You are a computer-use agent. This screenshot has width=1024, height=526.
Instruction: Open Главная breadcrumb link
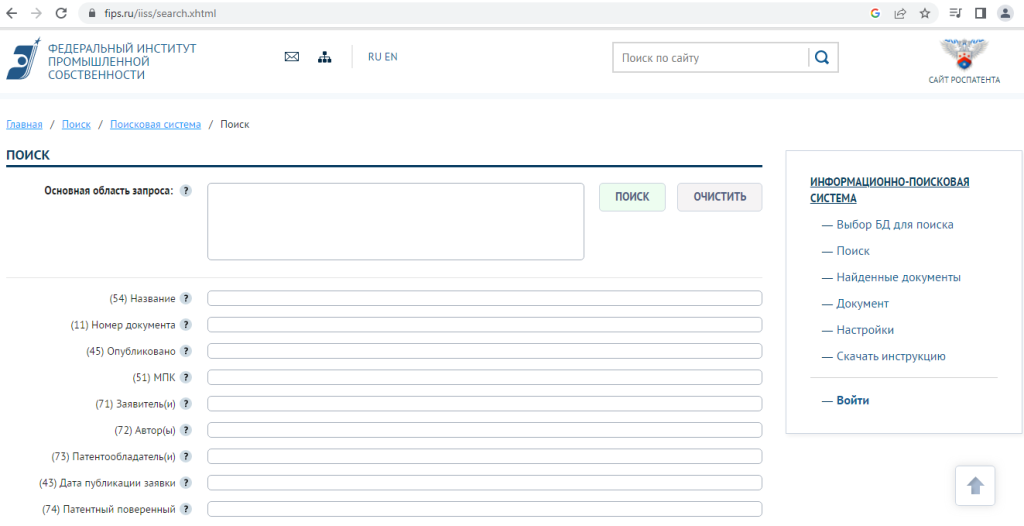click(24, 124)
